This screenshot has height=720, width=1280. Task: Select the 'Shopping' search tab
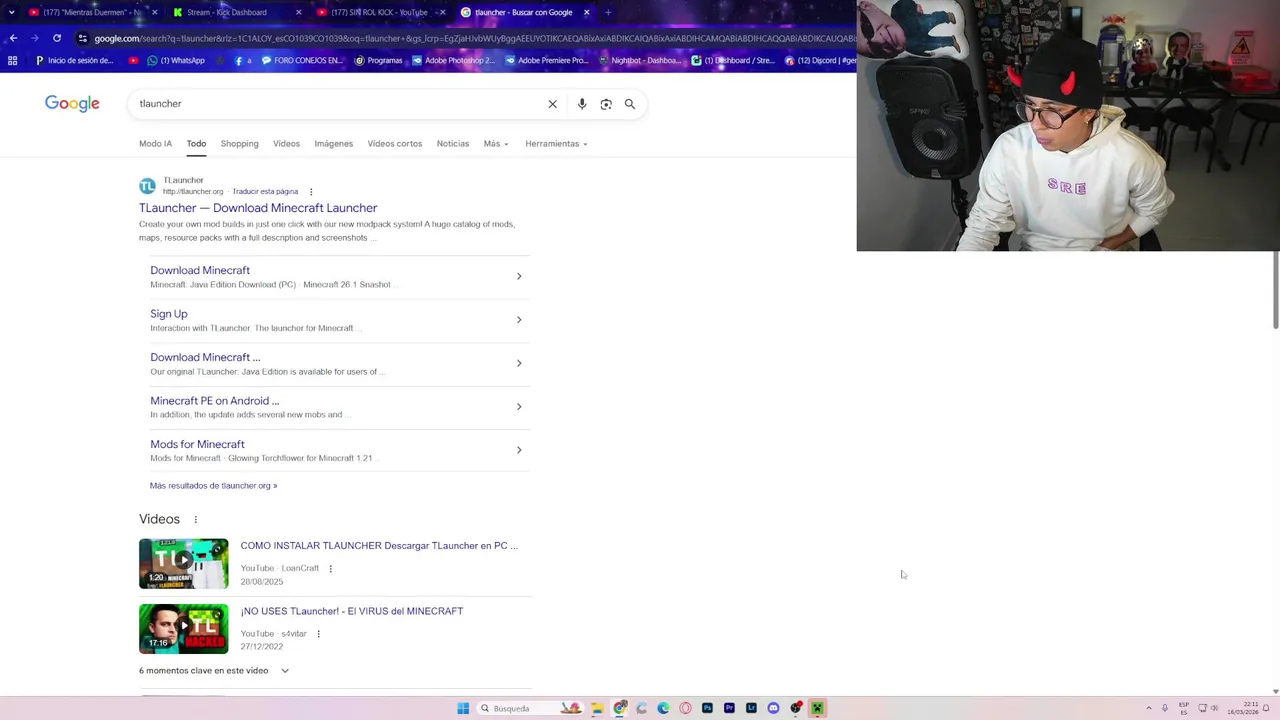239,144
